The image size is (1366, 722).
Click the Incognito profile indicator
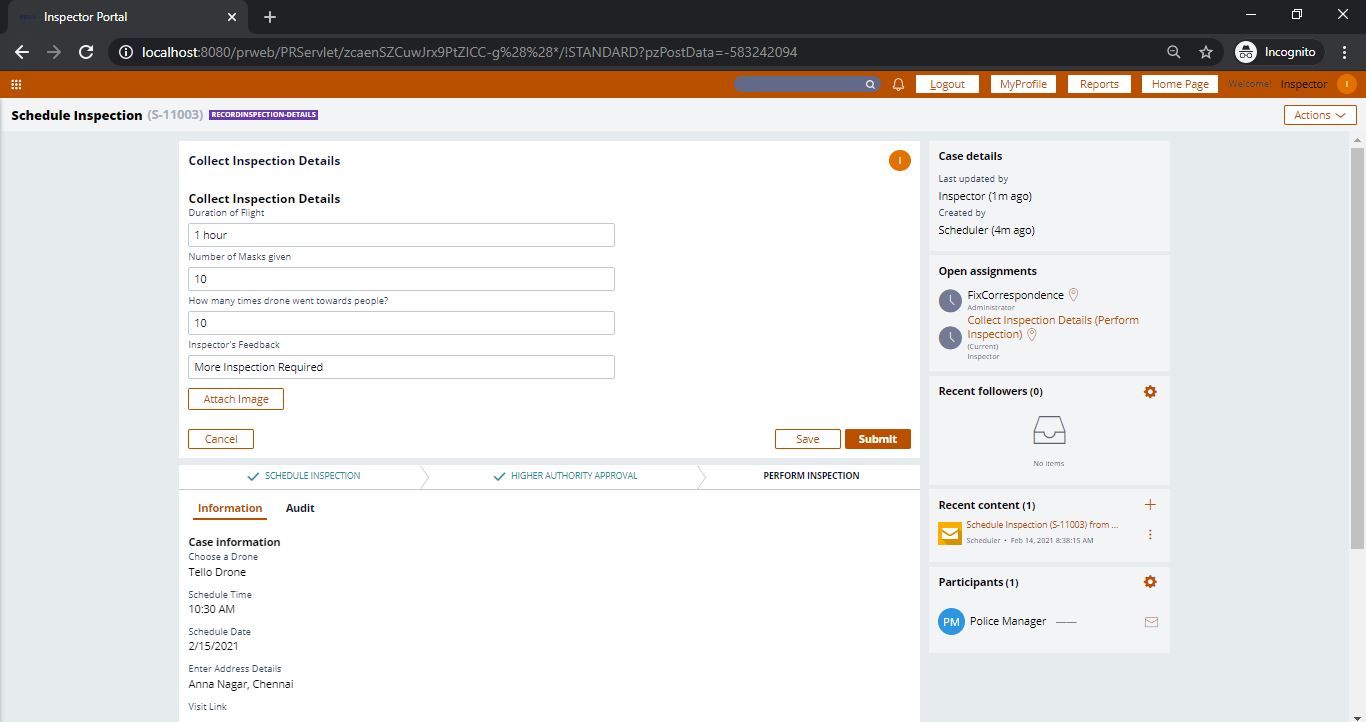tap(1277, 52)
